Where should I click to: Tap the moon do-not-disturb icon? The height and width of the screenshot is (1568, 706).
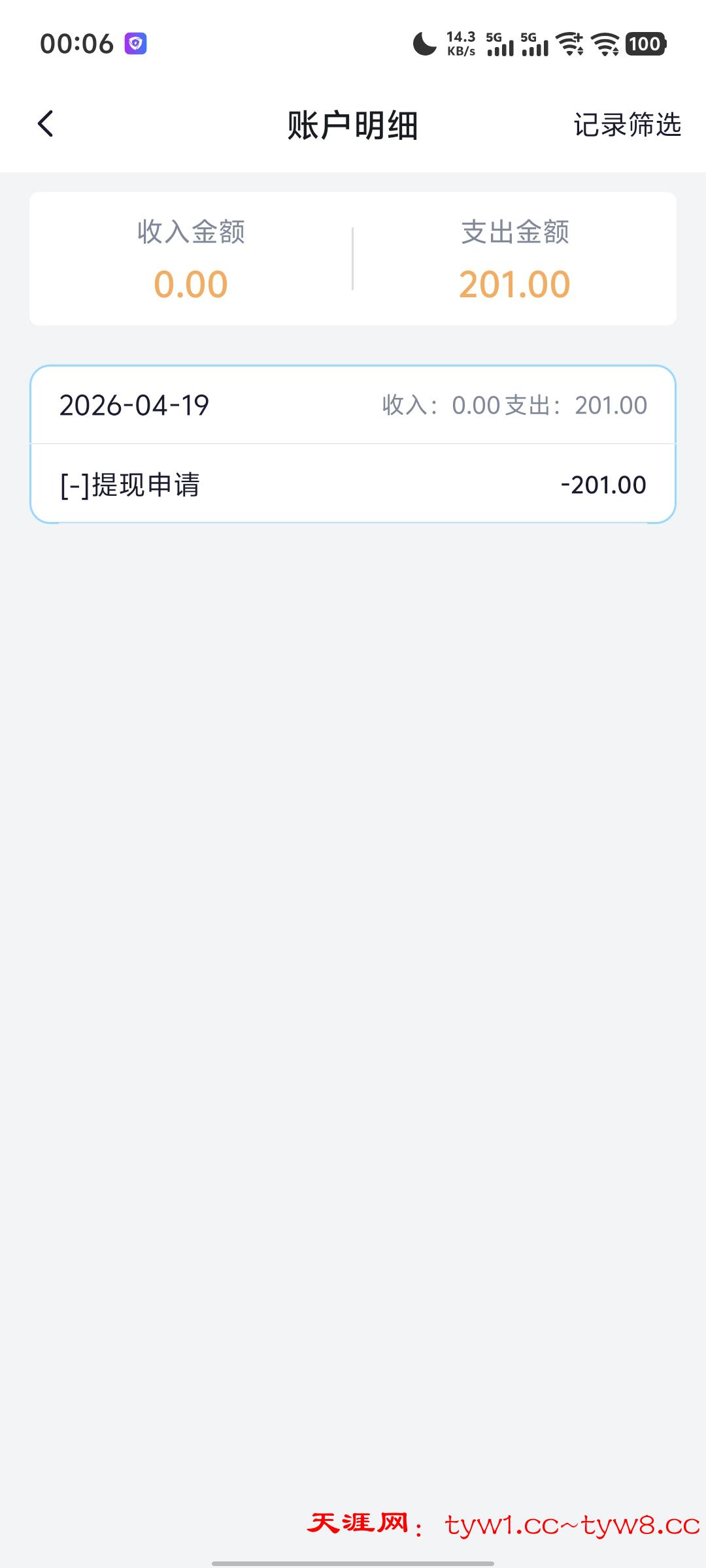pyautogui.click(x=424, y=44)
